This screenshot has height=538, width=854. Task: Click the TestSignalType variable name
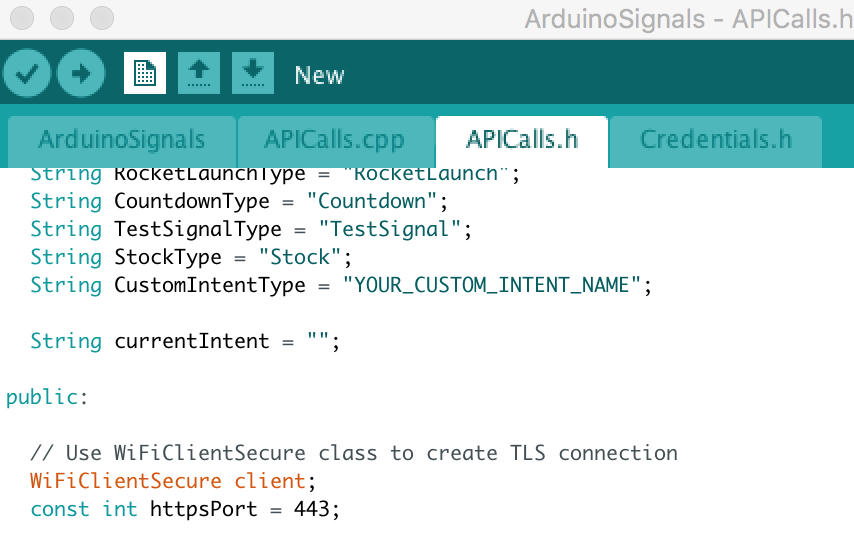pos(198,229)
